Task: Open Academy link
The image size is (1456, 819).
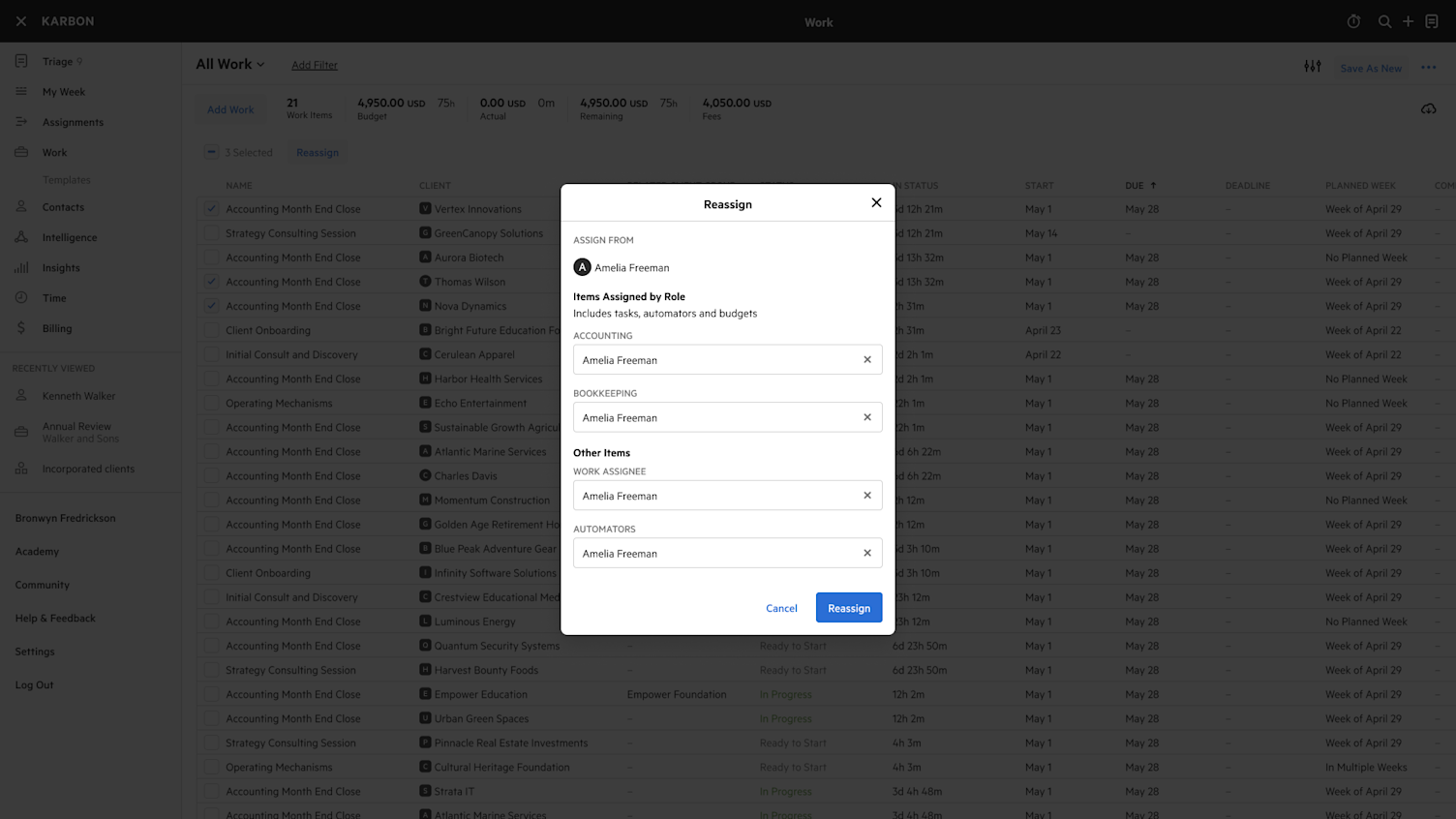Action: pos(37,551)
